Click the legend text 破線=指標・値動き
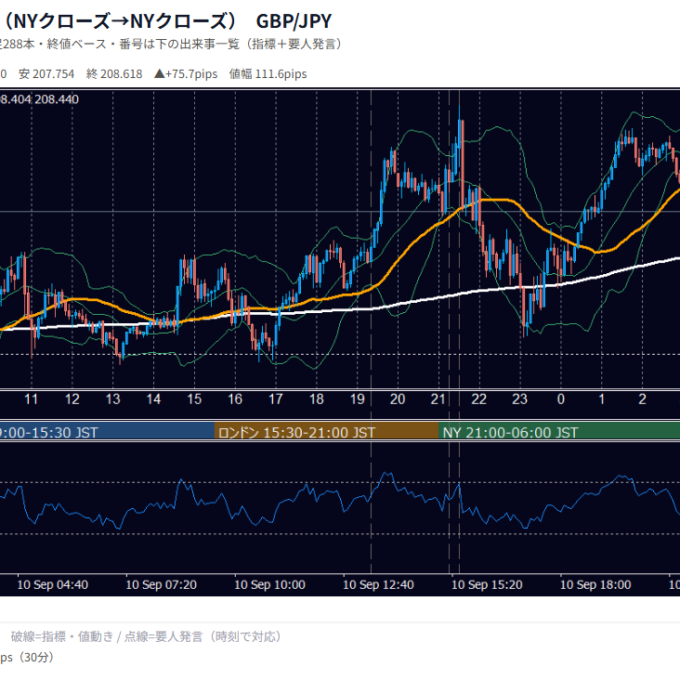 [x=62, y=637]
